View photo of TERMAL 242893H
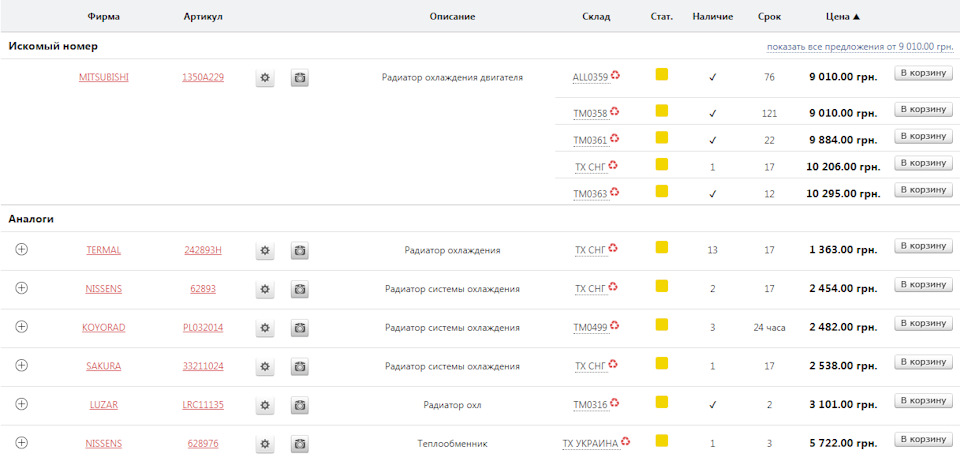Screen dimensions: 960x465 (299, 250)
